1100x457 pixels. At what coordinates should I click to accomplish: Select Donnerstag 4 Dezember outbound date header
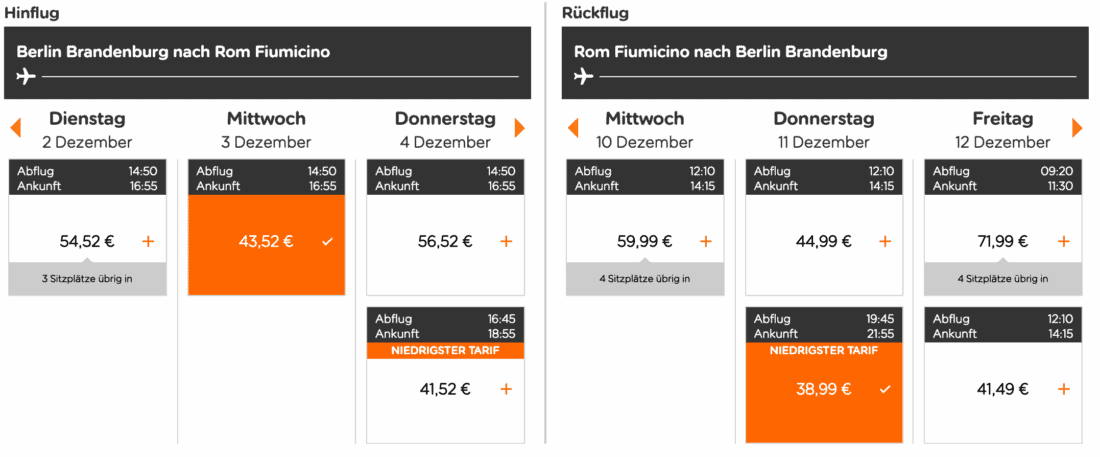click(x=445, y=130)
